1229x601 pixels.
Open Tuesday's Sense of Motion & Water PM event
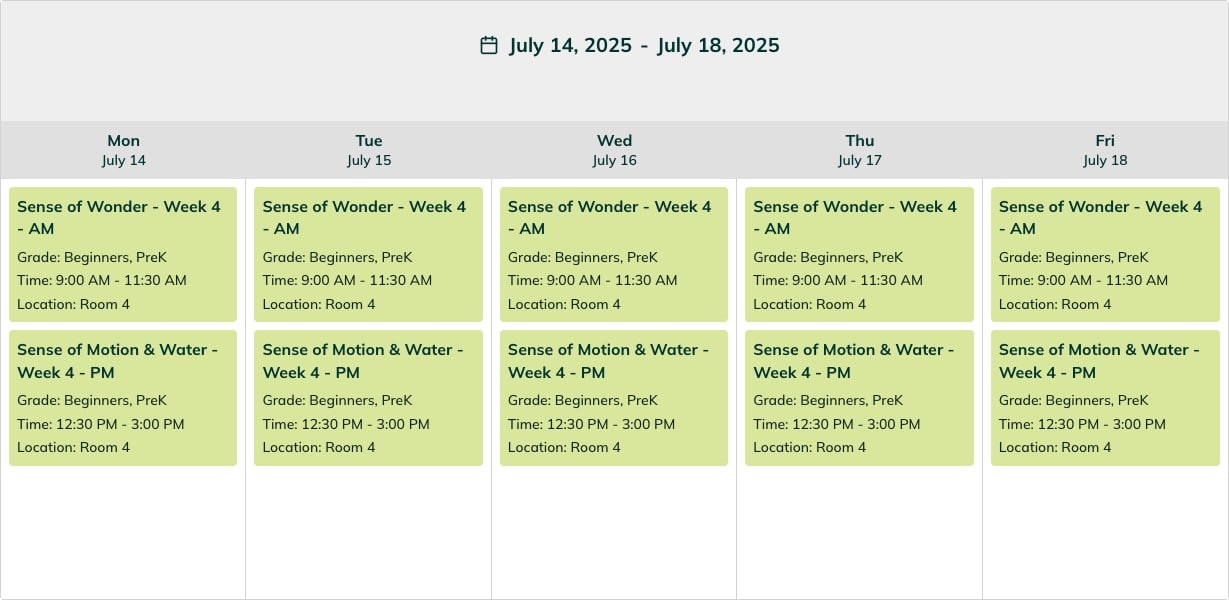point(368,398)
